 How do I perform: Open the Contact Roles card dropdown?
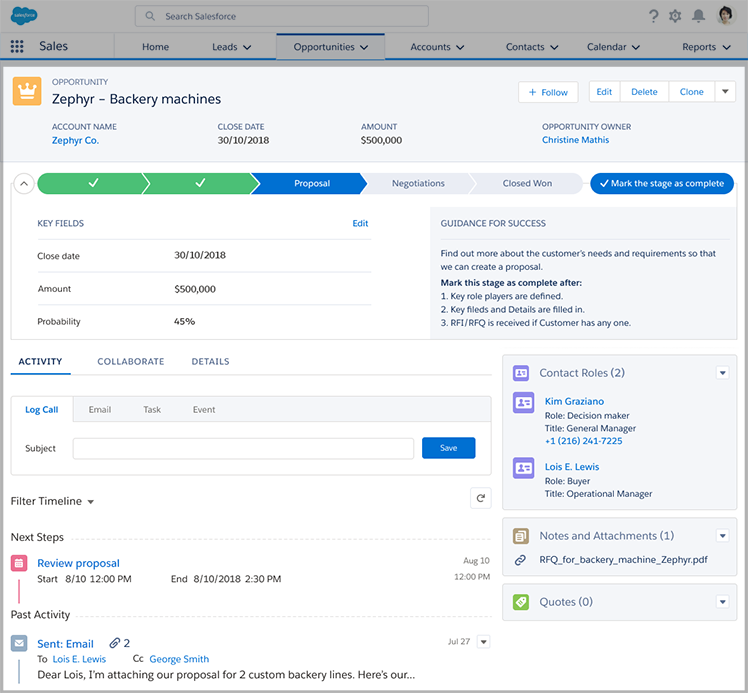pyautogui.click(x=723, y=373)
